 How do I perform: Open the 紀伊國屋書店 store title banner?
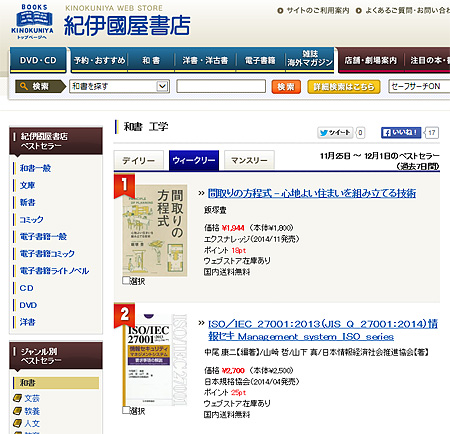click(x=127, y=26)
